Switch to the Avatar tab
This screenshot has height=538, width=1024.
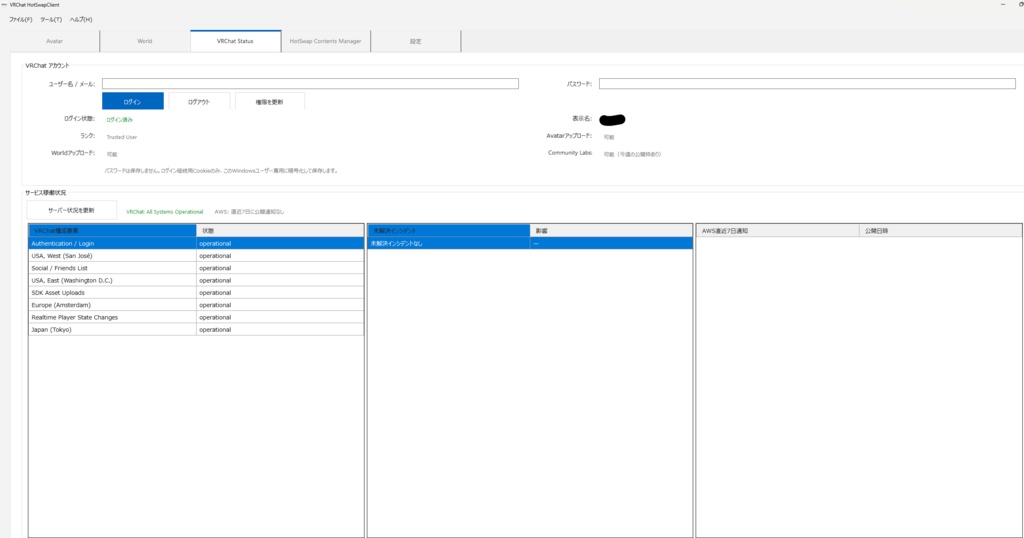54,41
